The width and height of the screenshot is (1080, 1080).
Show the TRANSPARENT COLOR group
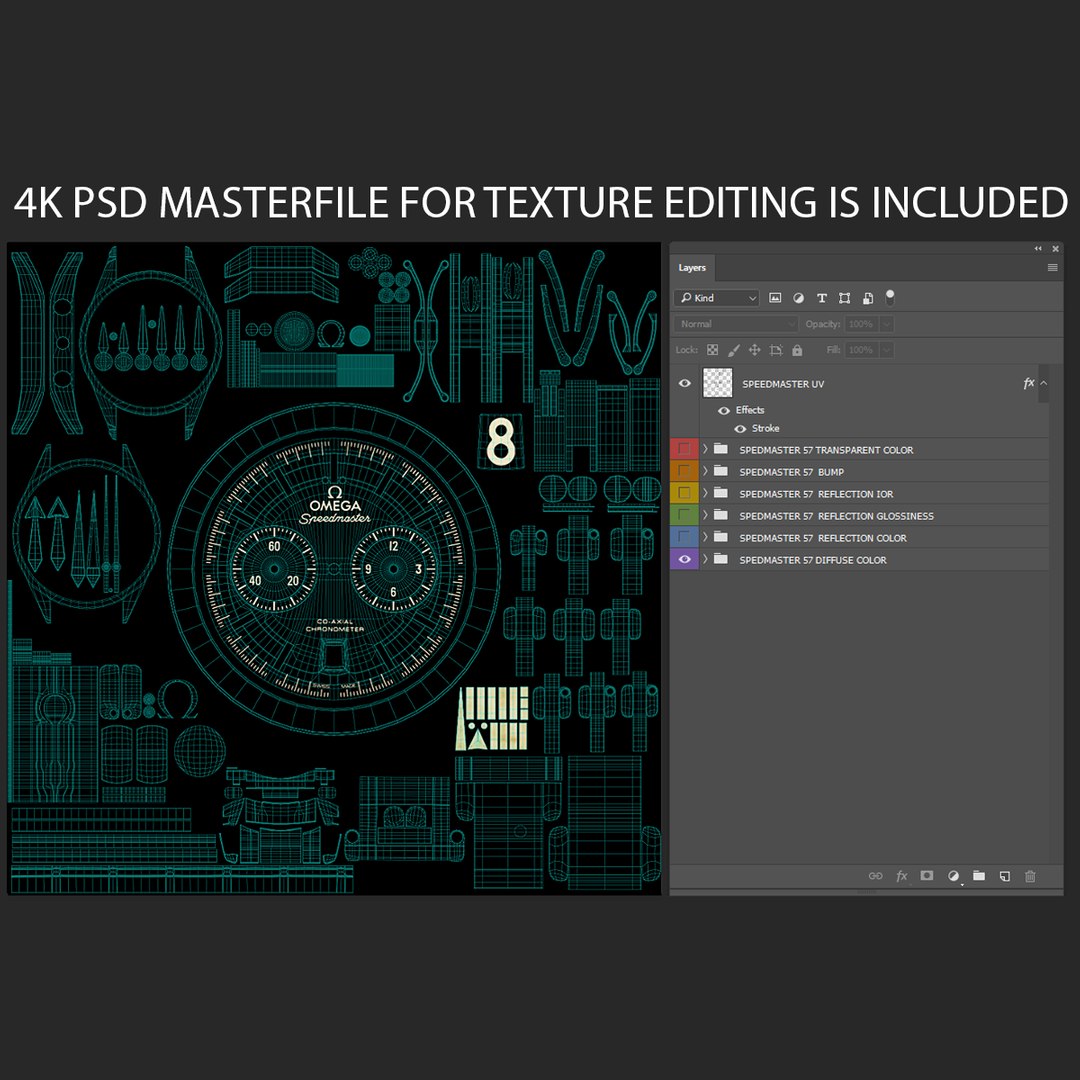coord(684,449)
